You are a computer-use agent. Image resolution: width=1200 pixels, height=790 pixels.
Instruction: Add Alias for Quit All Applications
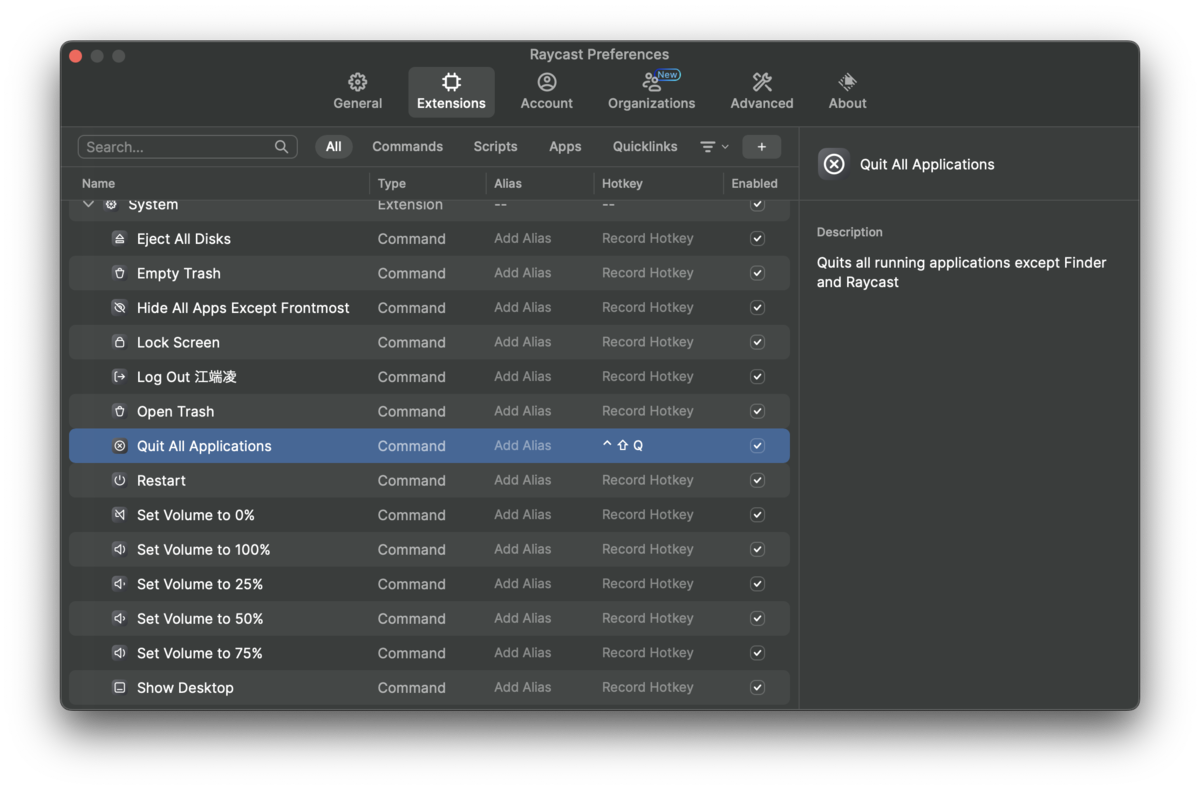(x=522, y=446)
